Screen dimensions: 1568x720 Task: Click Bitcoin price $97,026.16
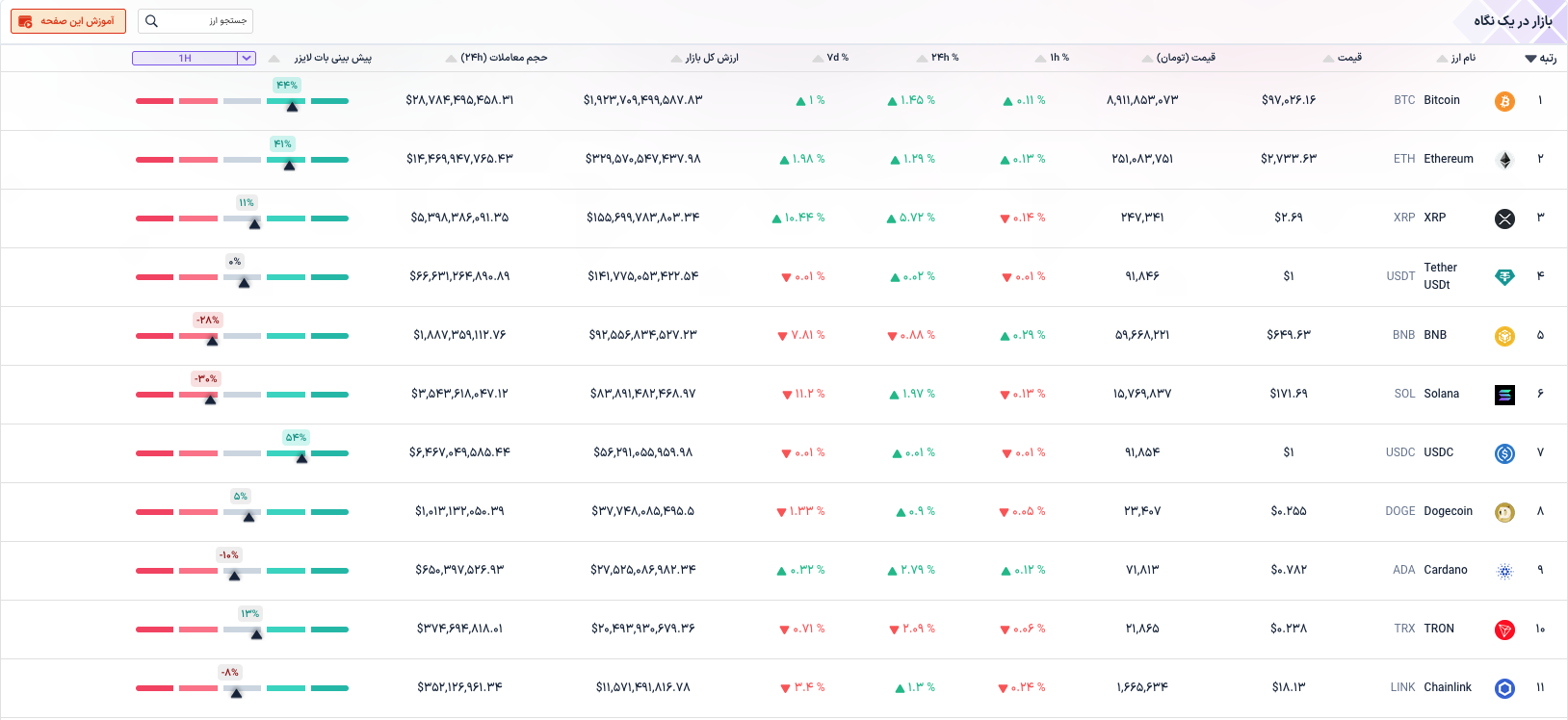click(1288, 100)
